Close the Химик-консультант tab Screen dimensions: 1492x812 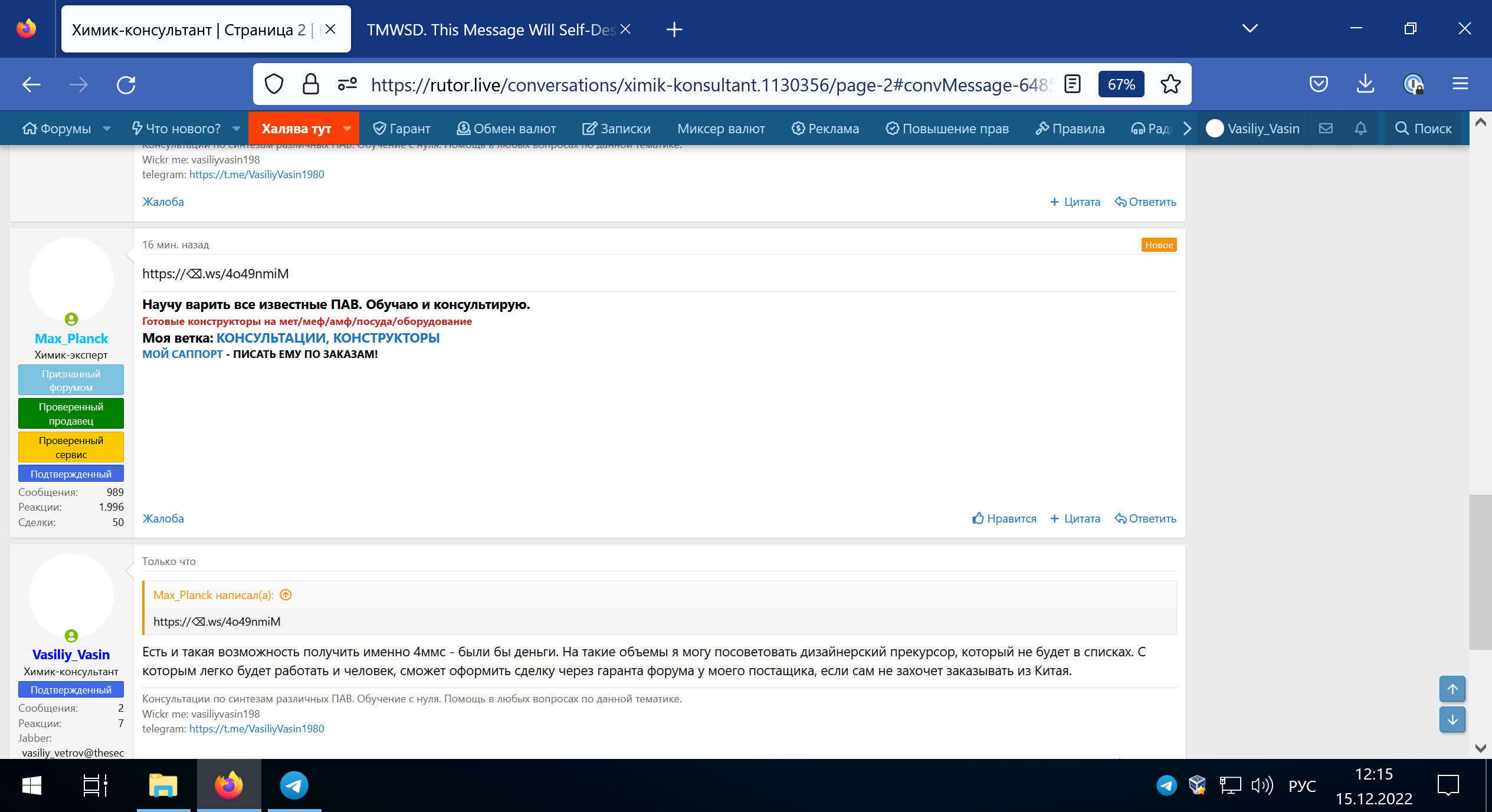click(330, 29)
